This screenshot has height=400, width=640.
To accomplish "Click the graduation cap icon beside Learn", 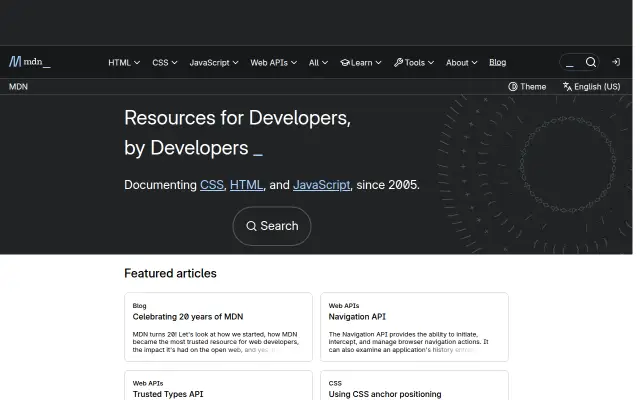I will coord(345,62).
